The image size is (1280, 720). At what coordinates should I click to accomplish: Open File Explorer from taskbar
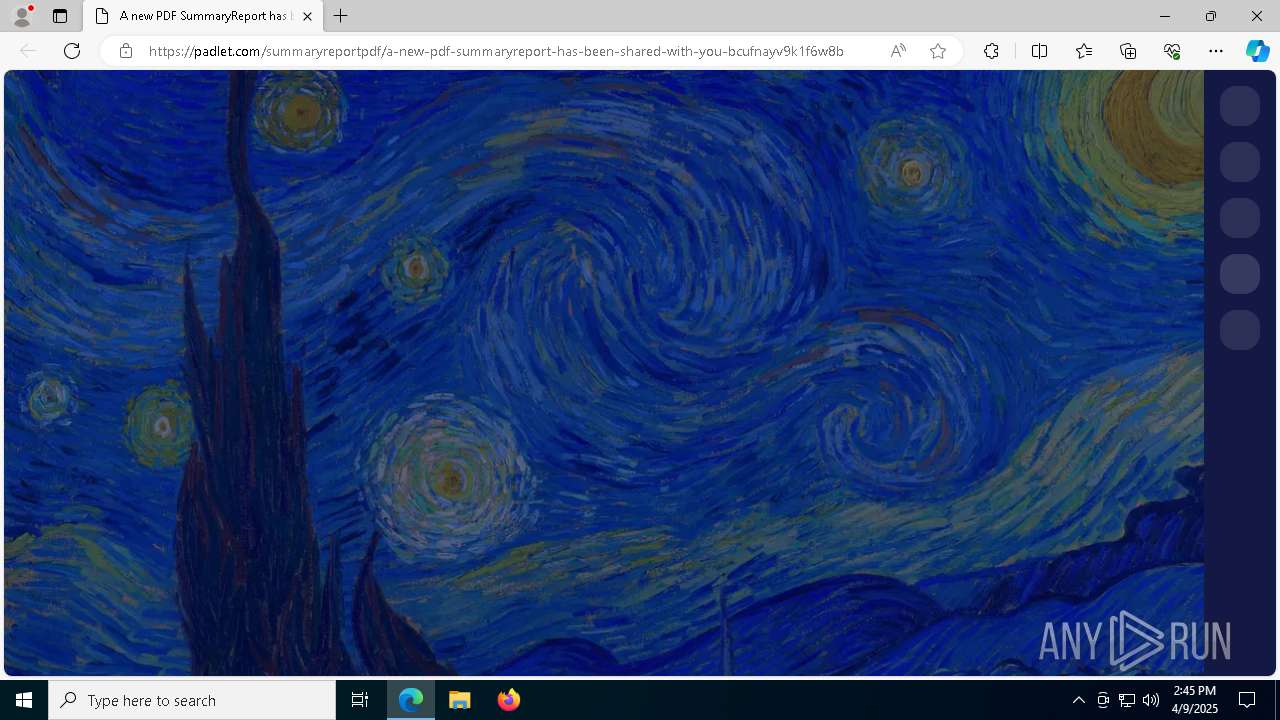coord(460,700)
